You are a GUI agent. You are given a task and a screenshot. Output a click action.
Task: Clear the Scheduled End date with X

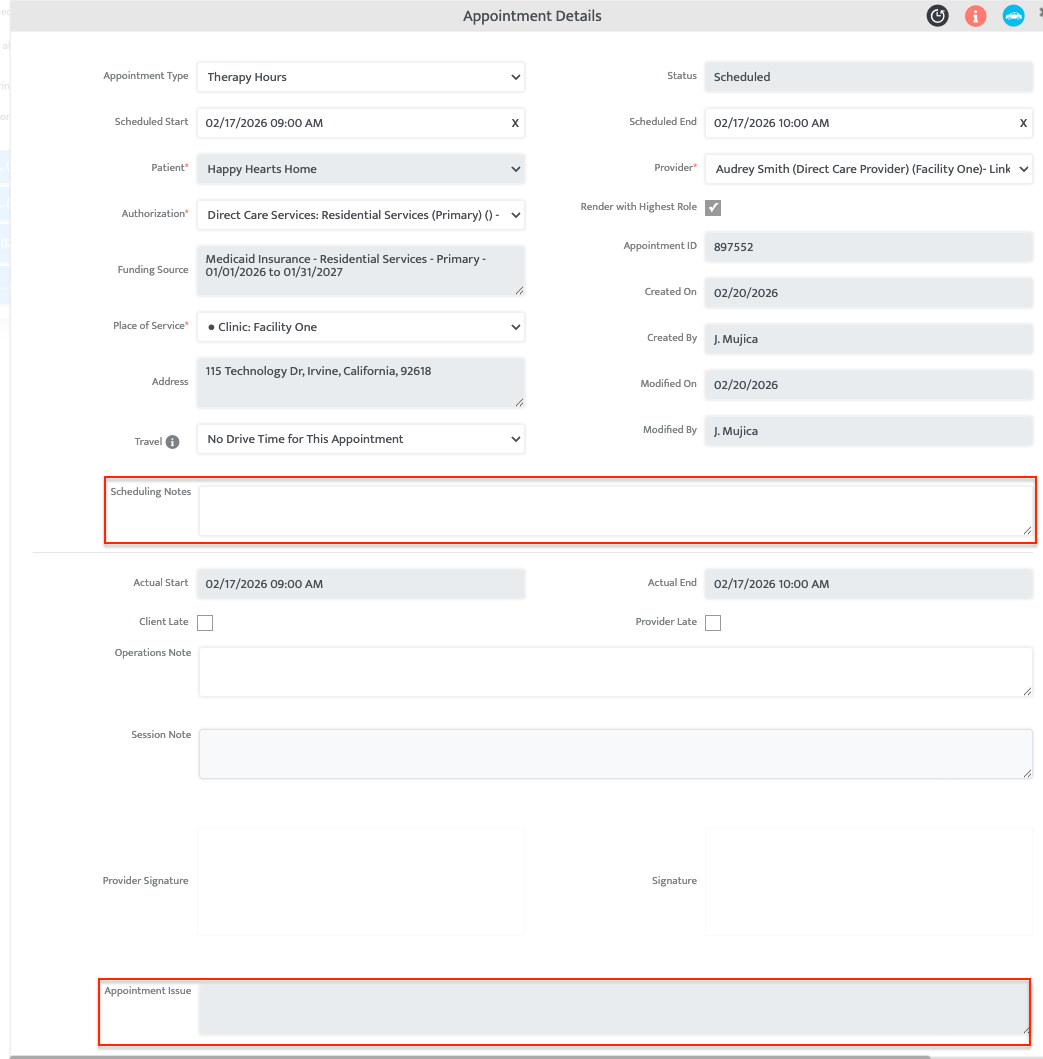[1023, 123]
